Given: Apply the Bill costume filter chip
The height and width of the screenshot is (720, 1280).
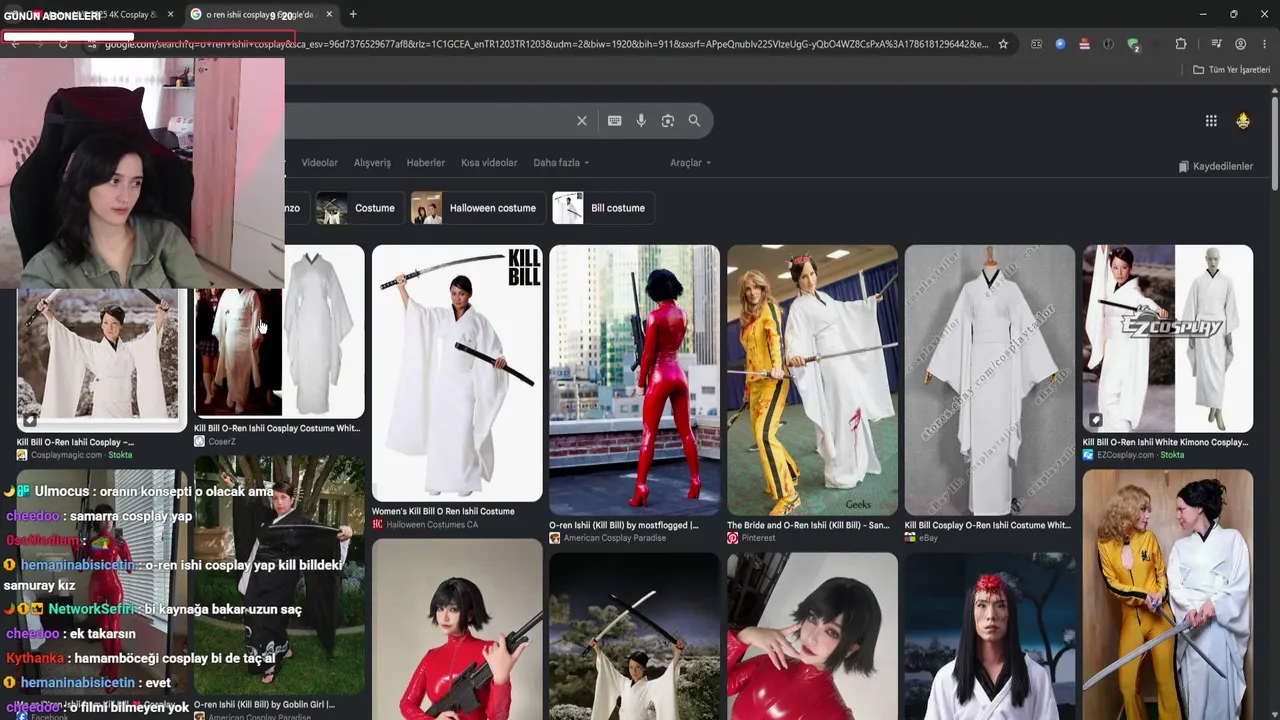Looking at the screenshot, I should [x=603, y=208].
